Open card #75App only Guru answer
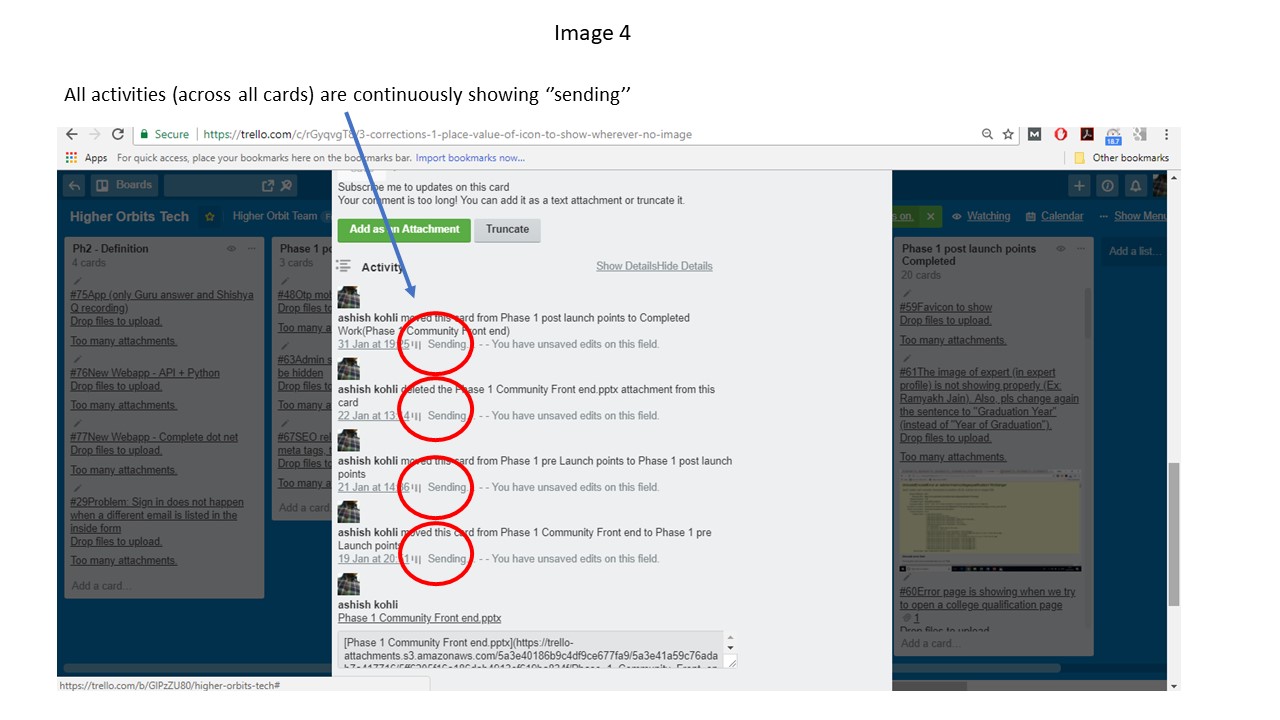The width and height of the screenshot is (1280, 720). click(162, 301)
